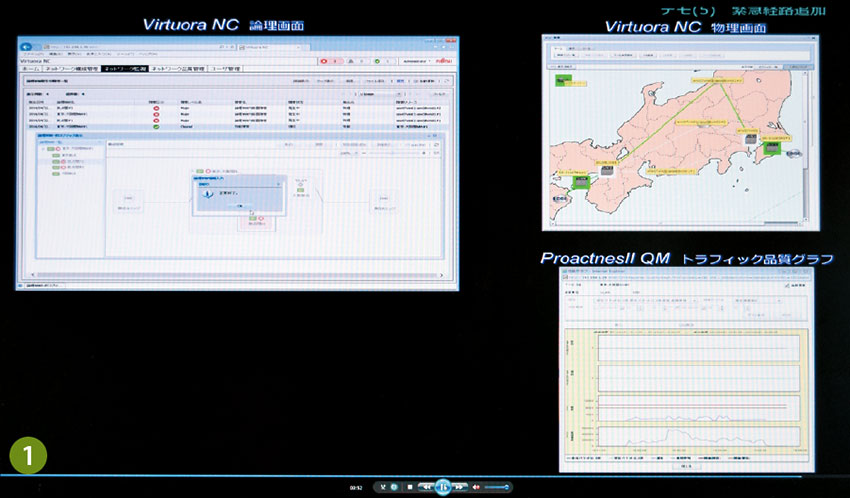Click the gray node near Tokyo on the map
The width and height of the screenshot is (850, 498).
coord(751,139)
